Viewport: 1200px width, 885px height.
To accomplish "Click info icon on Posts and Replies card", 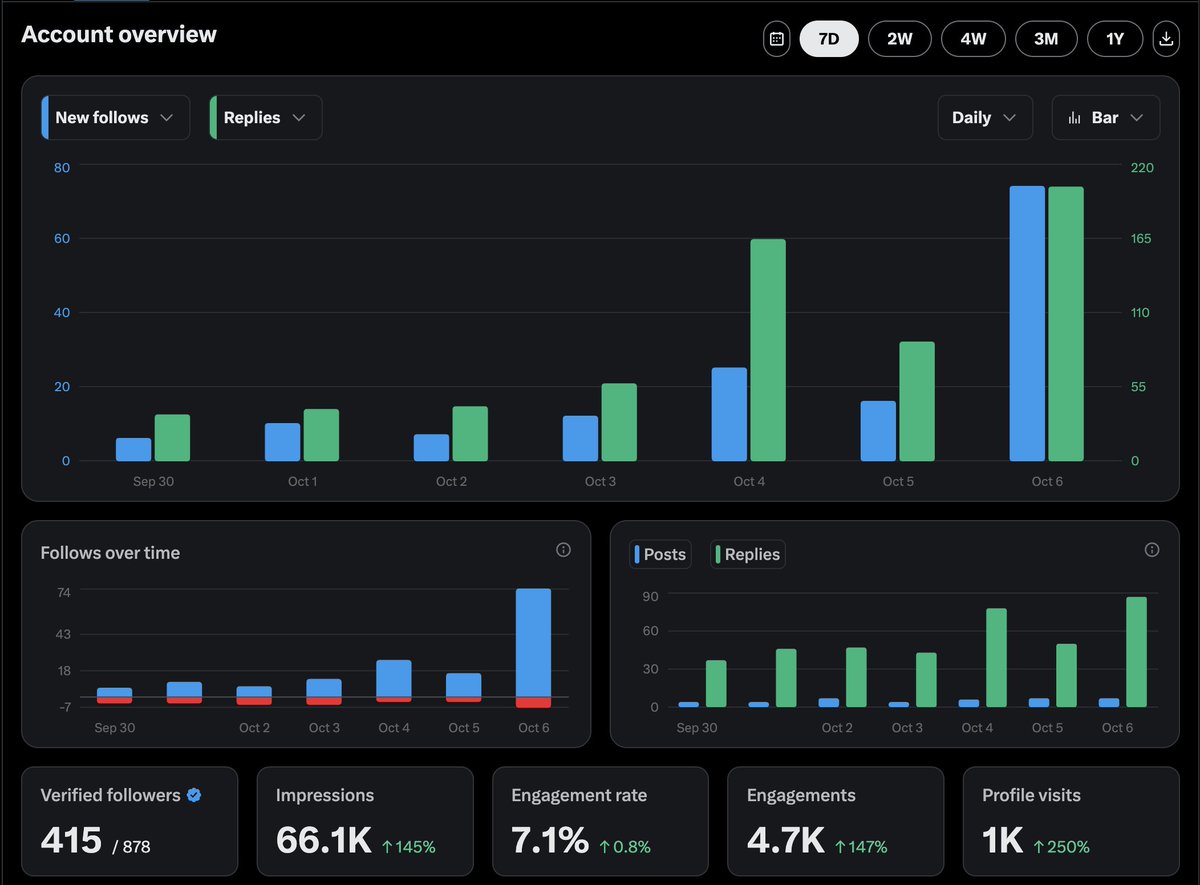I will tap(1152, 550).
